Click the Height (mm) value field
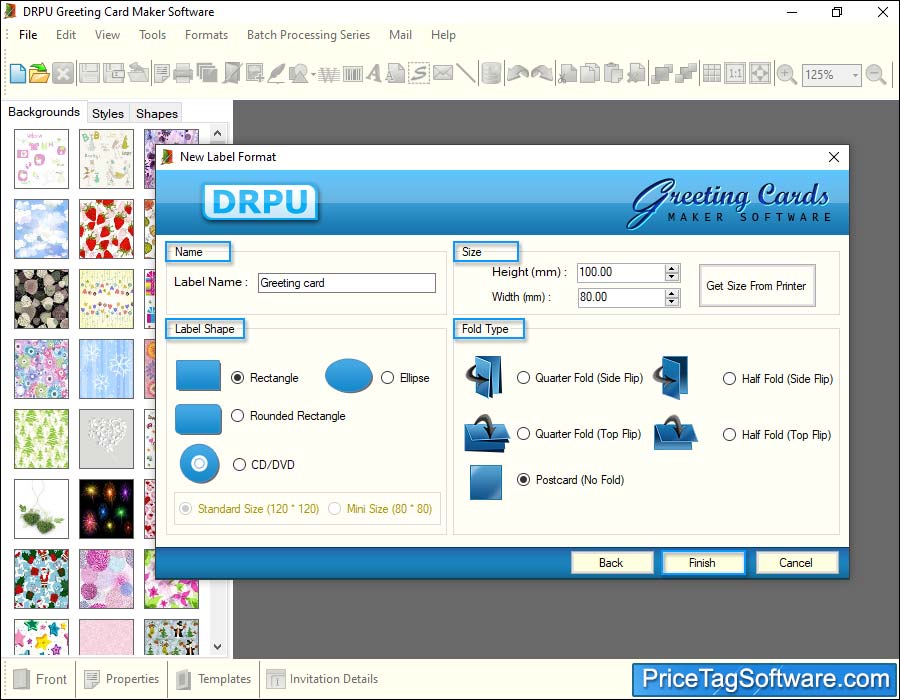This screenshot has height=700, width=900. [x=621, y=273]
